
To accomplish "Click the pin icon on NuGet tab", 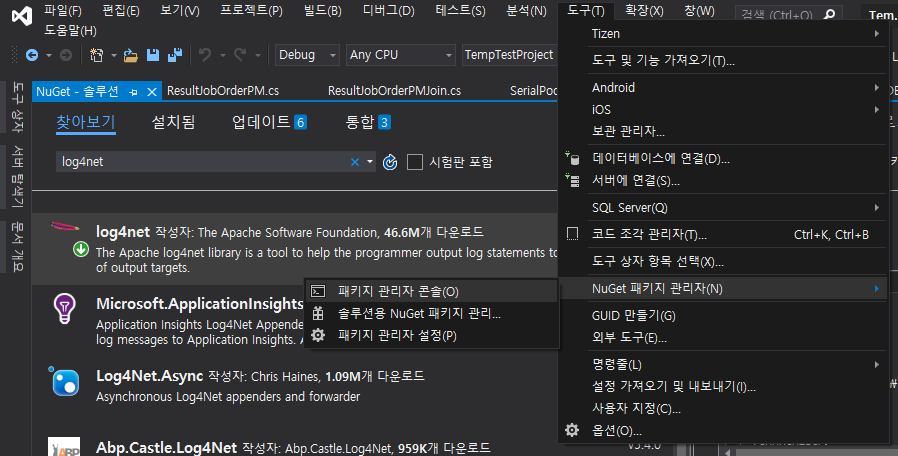I will (133, 92).
